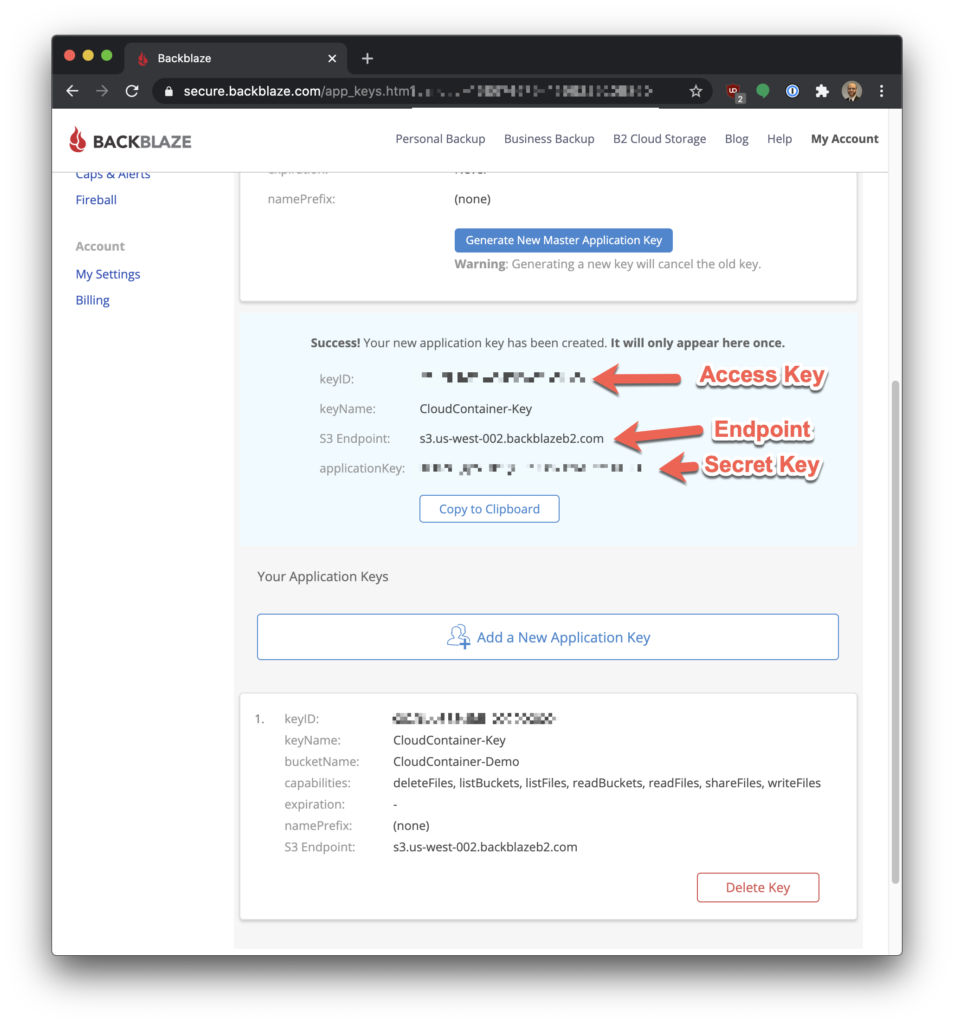The image size is (954, 1024).
Task: Open Chrome three-dot menu
Action: [881, 91]
